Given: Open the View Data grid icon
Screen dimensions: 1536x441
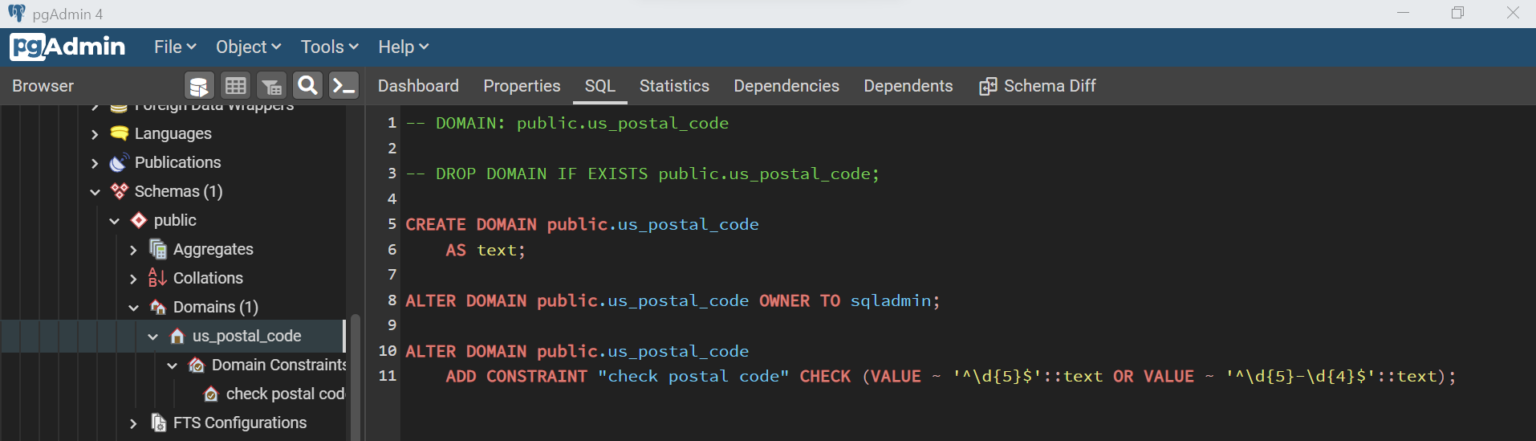Looking at the screenshot, I should click(x=235, y=86).
